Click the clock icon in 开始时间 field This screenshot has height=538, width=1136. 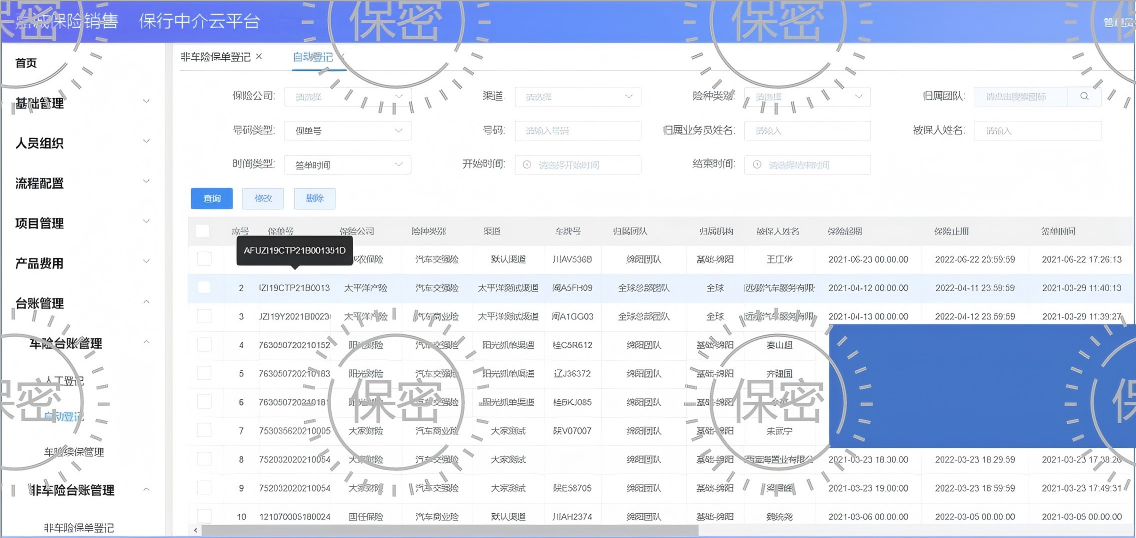tap(527, 165)
